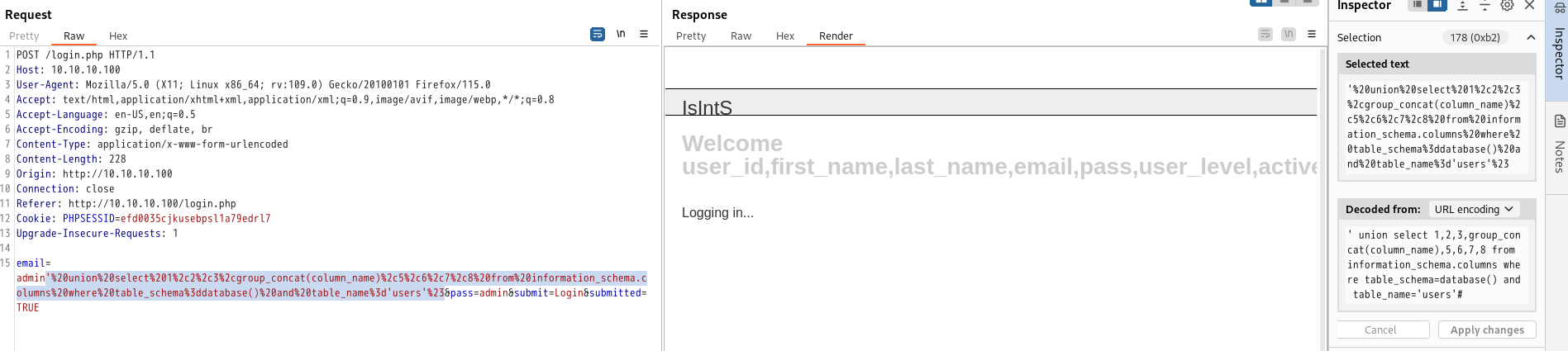This screenshot has height=351, width=1568.
Task: Click the POST /login.php request line
Action: tap(86, 55)
